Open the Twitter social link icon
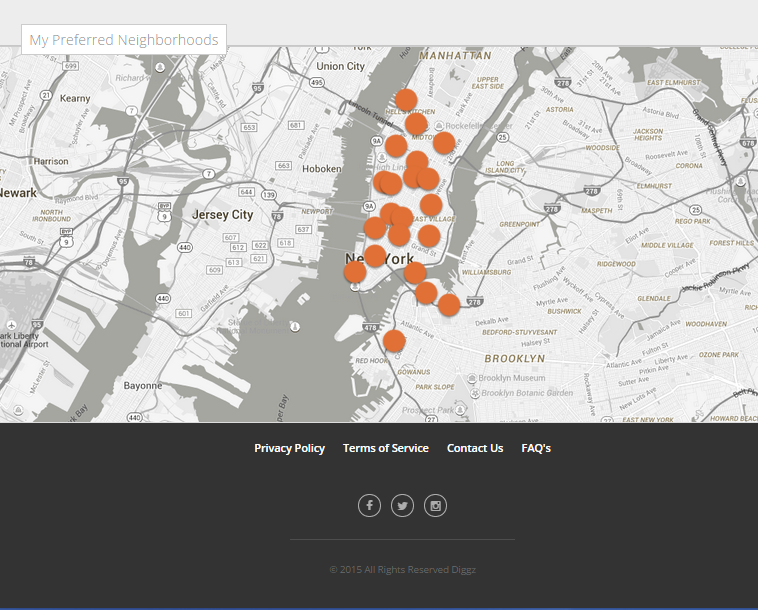 point(402,506)
